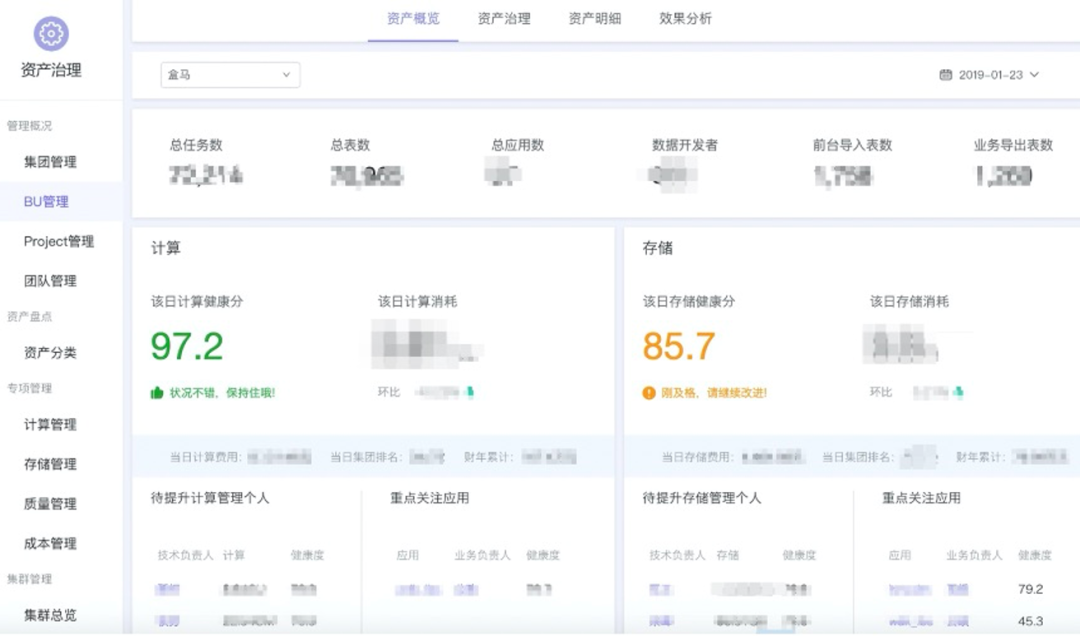1080x636 pixels.
Task: Click the 数据开发者 statistic label
Action: click(x=685, y=145)
